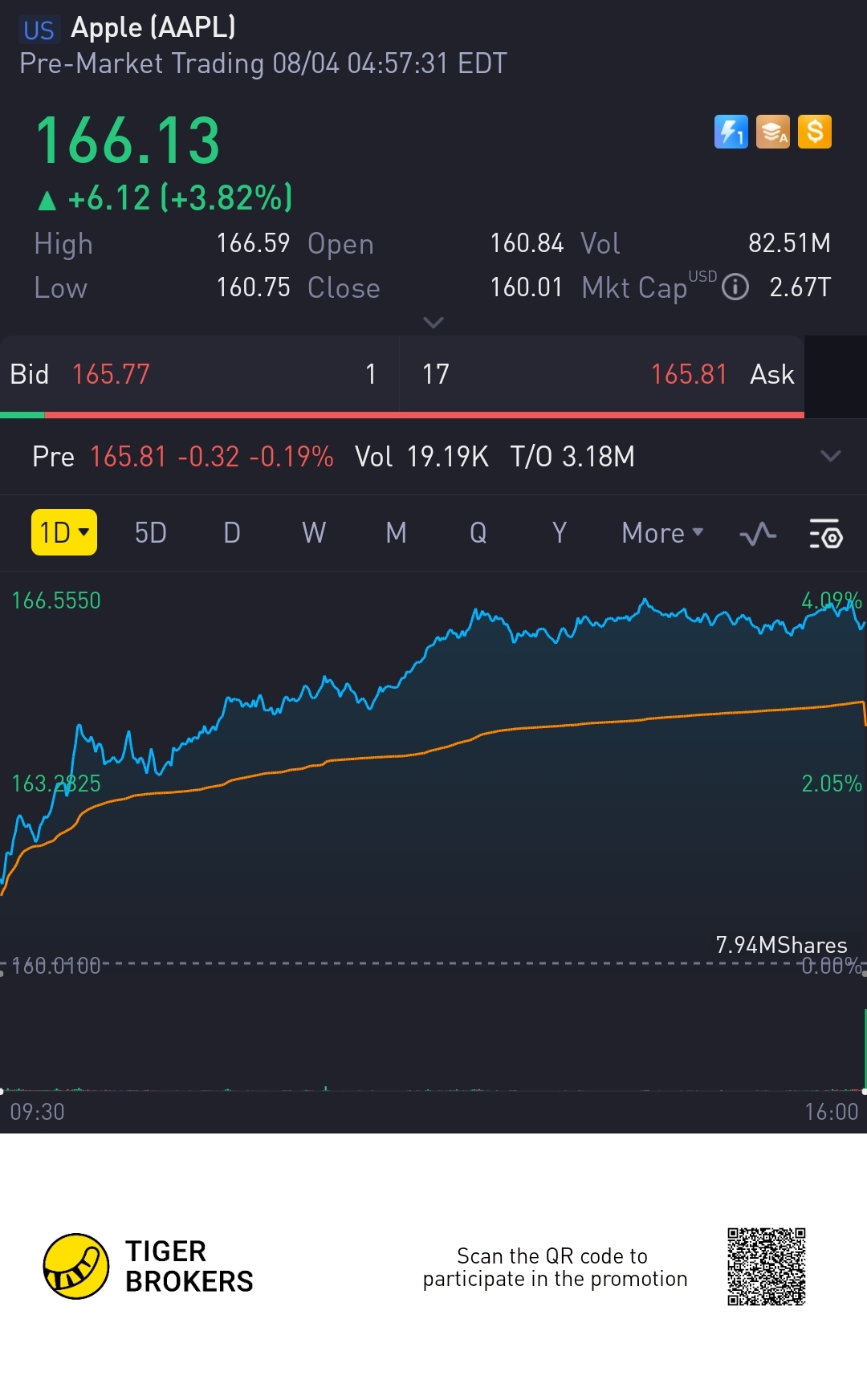867x1400 pixels.
Task: Tap the last price 166.13
Action: [x=128, y=141]
